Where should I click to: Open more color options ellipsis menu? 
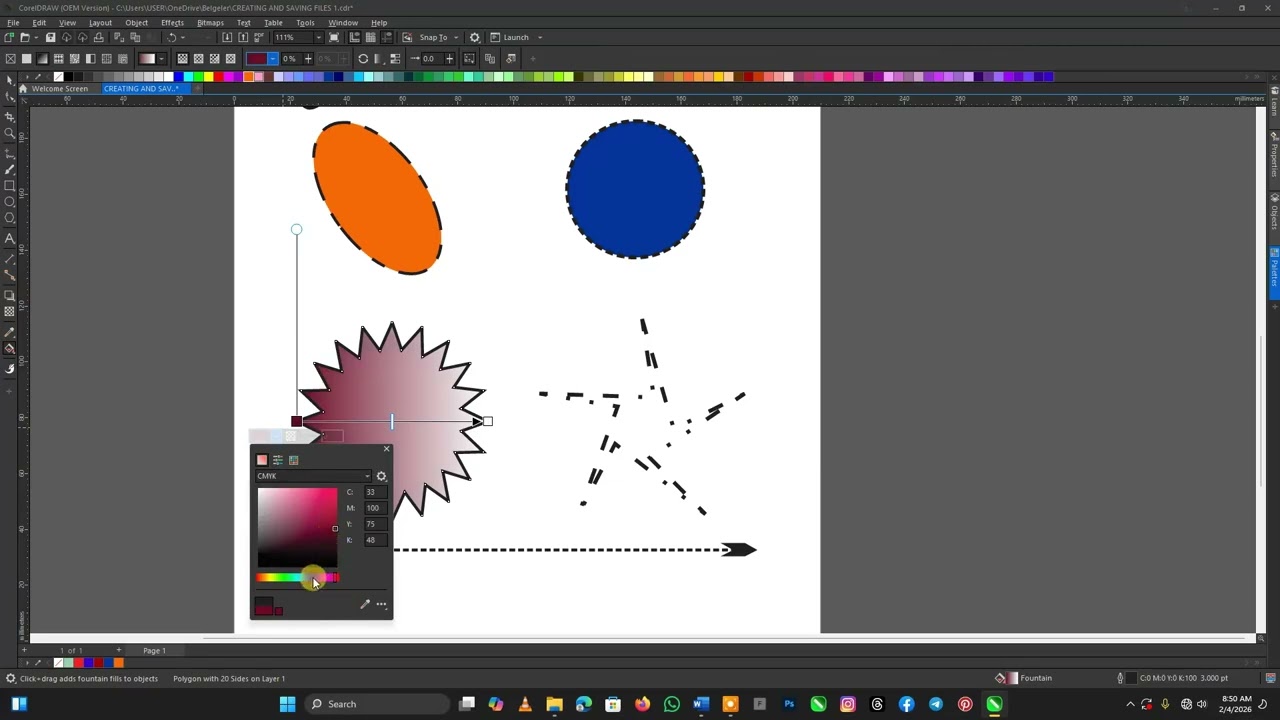pyautogui.click(x=381, y=604)
